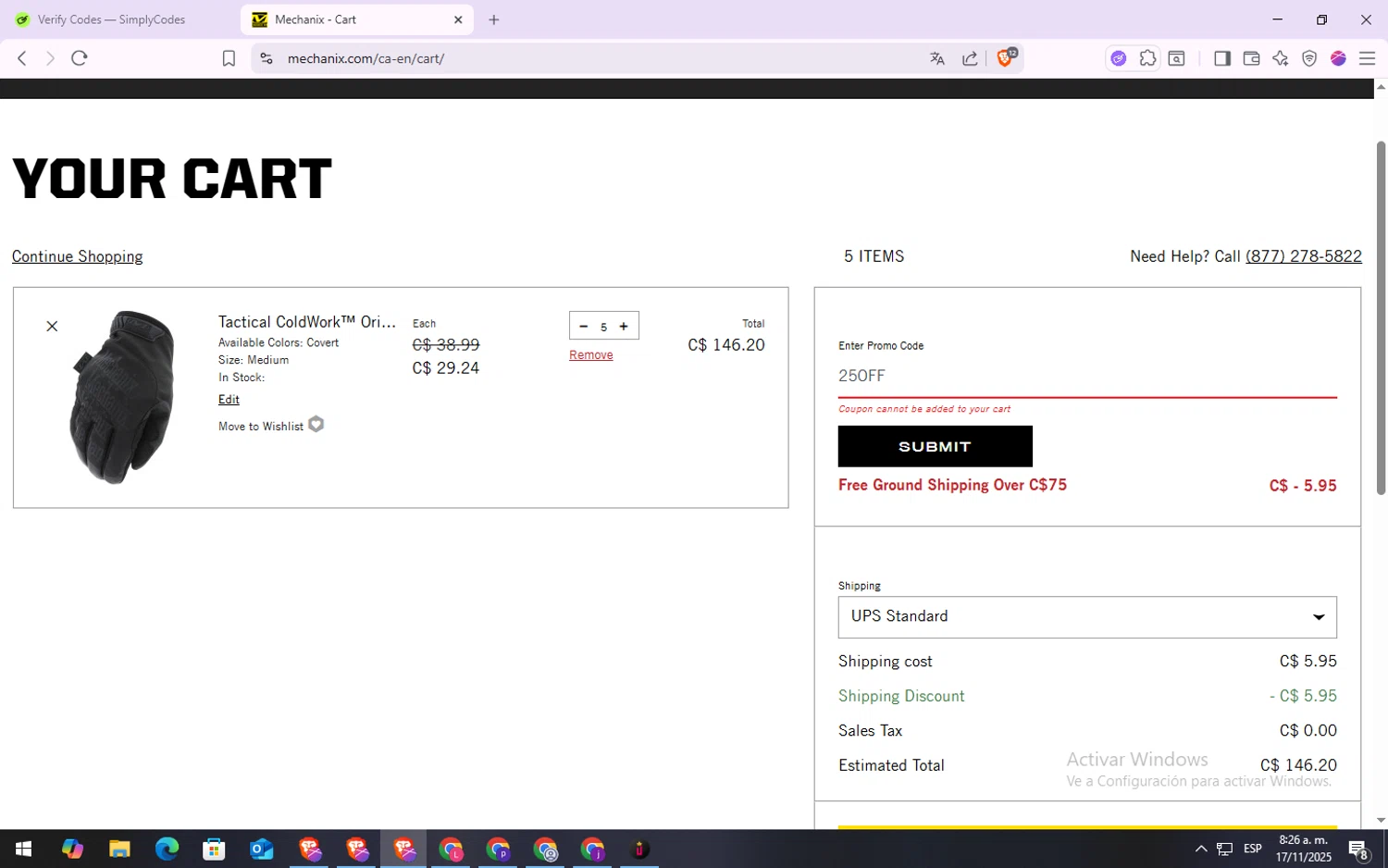This screenshot has width=1388, height=868.
Task: Decrease glove quantity with minus button
Action: point(583,326)
